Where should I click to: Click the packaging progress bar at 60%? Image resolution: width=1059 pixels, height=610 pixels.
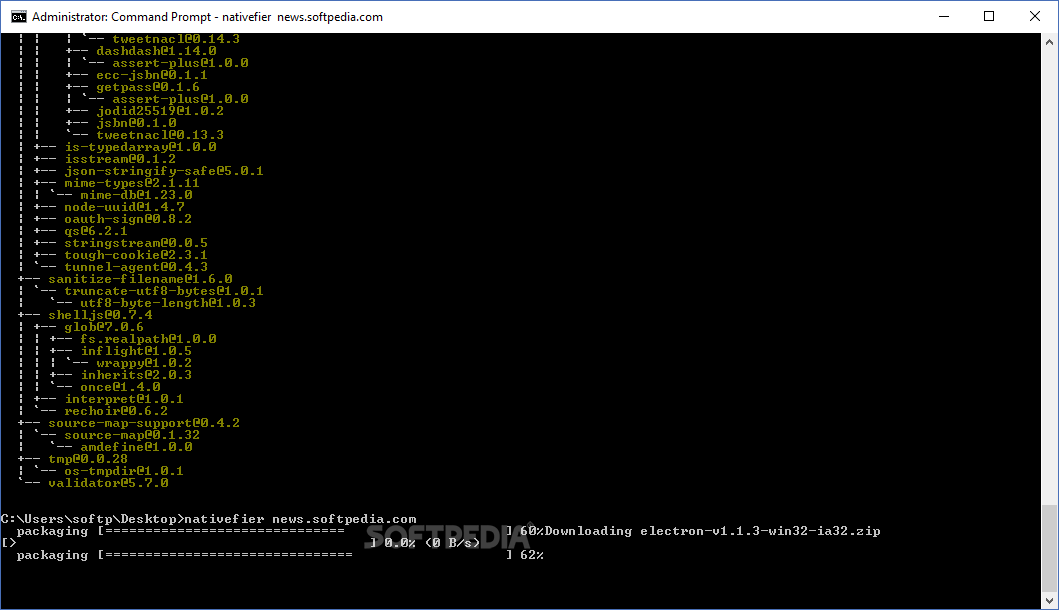(x=280, y=532)
